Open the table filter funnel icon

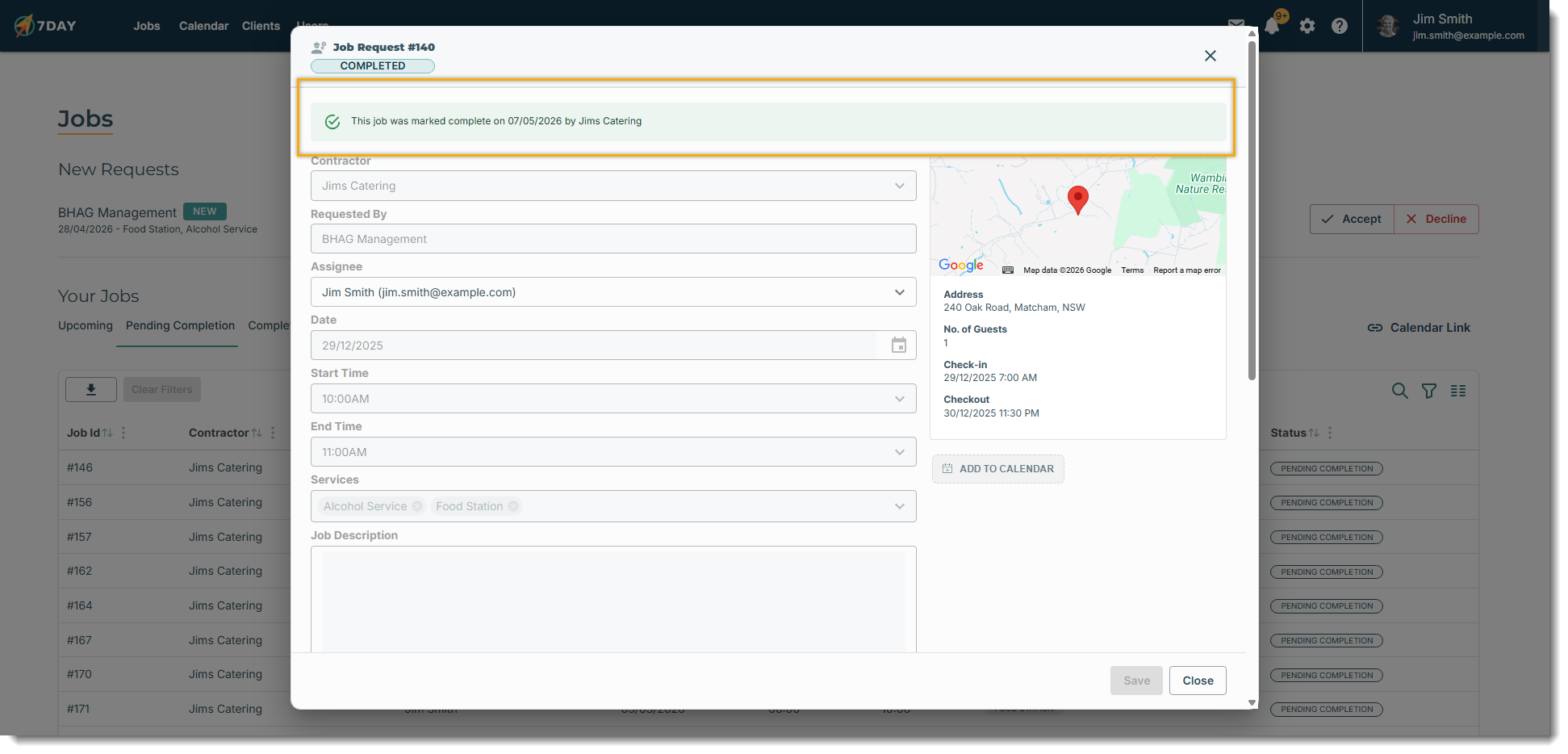pyautogui.click(x=1429, y=391)
